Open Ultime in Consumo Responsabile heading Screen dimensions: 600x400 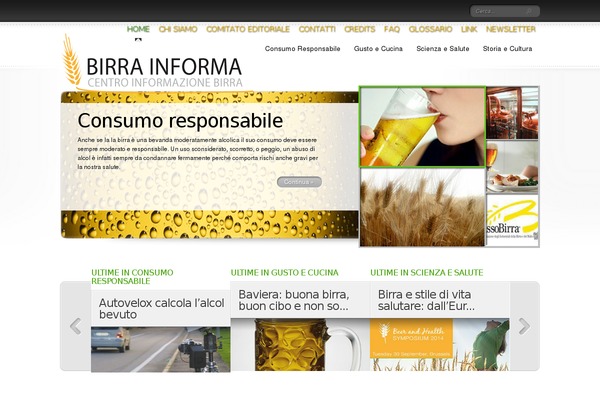pyautogui.click(x=132, y=277)
